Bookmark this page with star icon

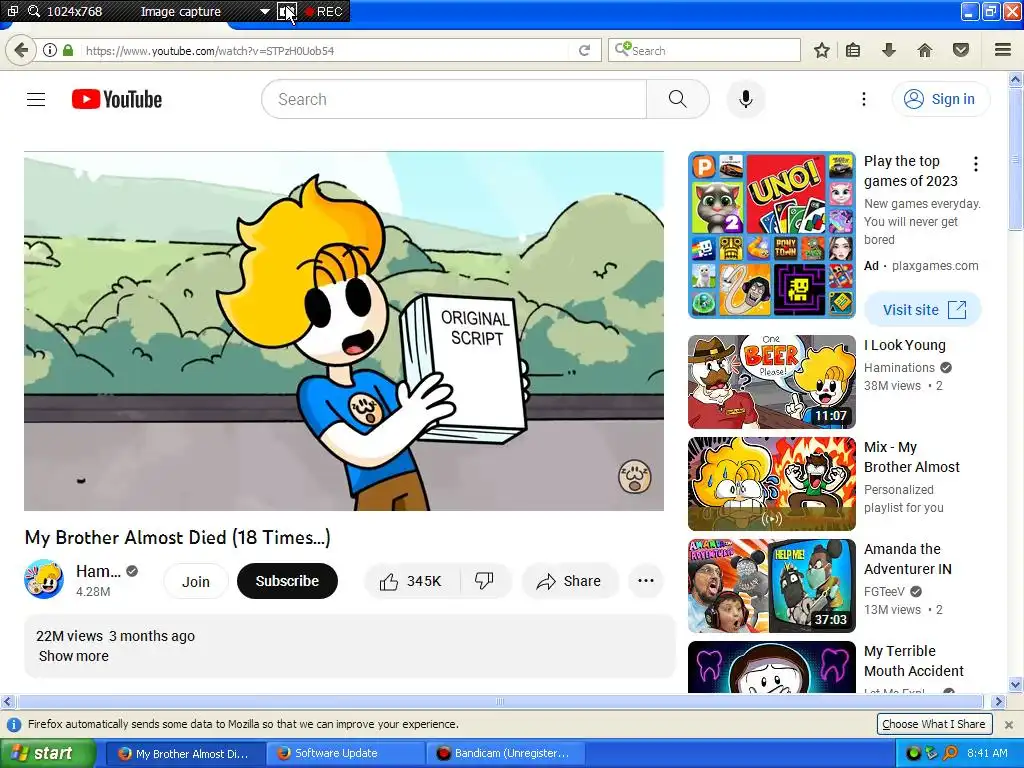pyautogui.click(x=822, y=50)
